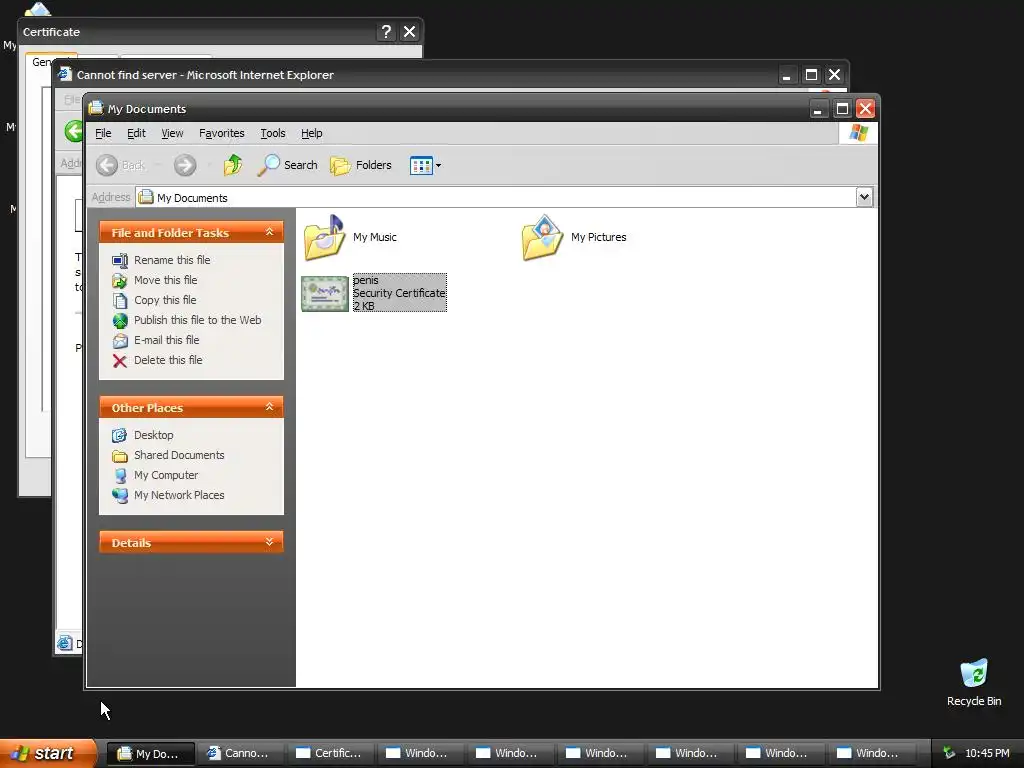Open the Help menu

(x=312, y=133)
